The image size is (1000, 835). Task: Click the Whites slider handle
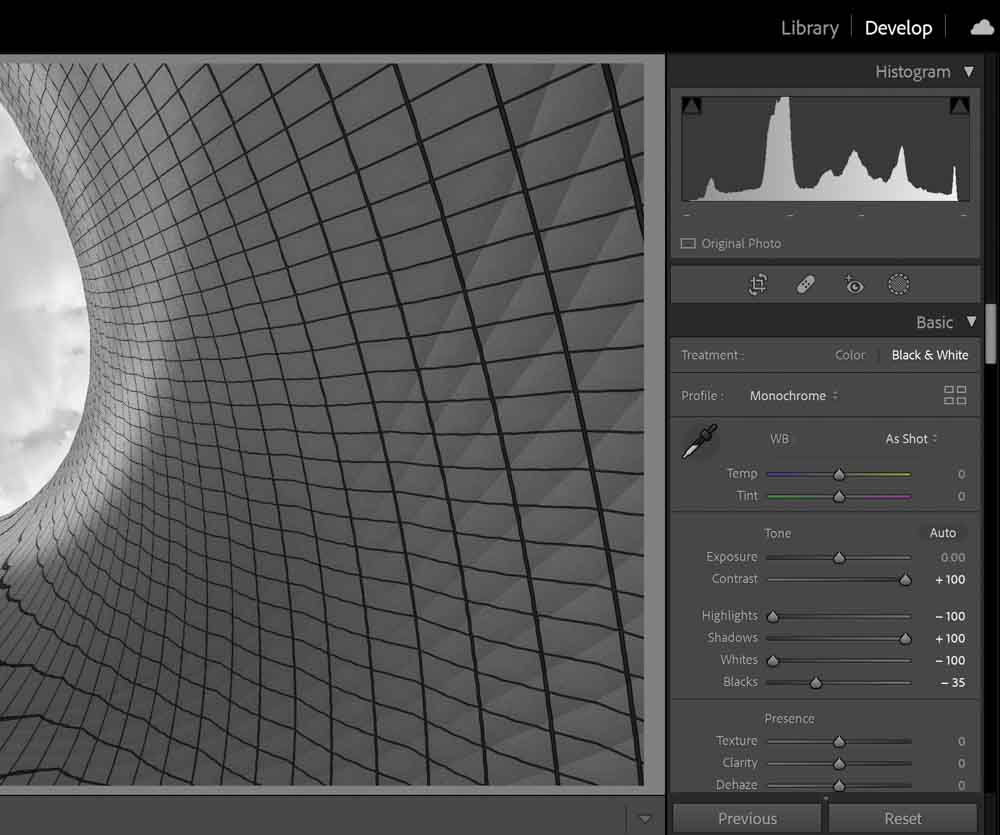point(773,660)
